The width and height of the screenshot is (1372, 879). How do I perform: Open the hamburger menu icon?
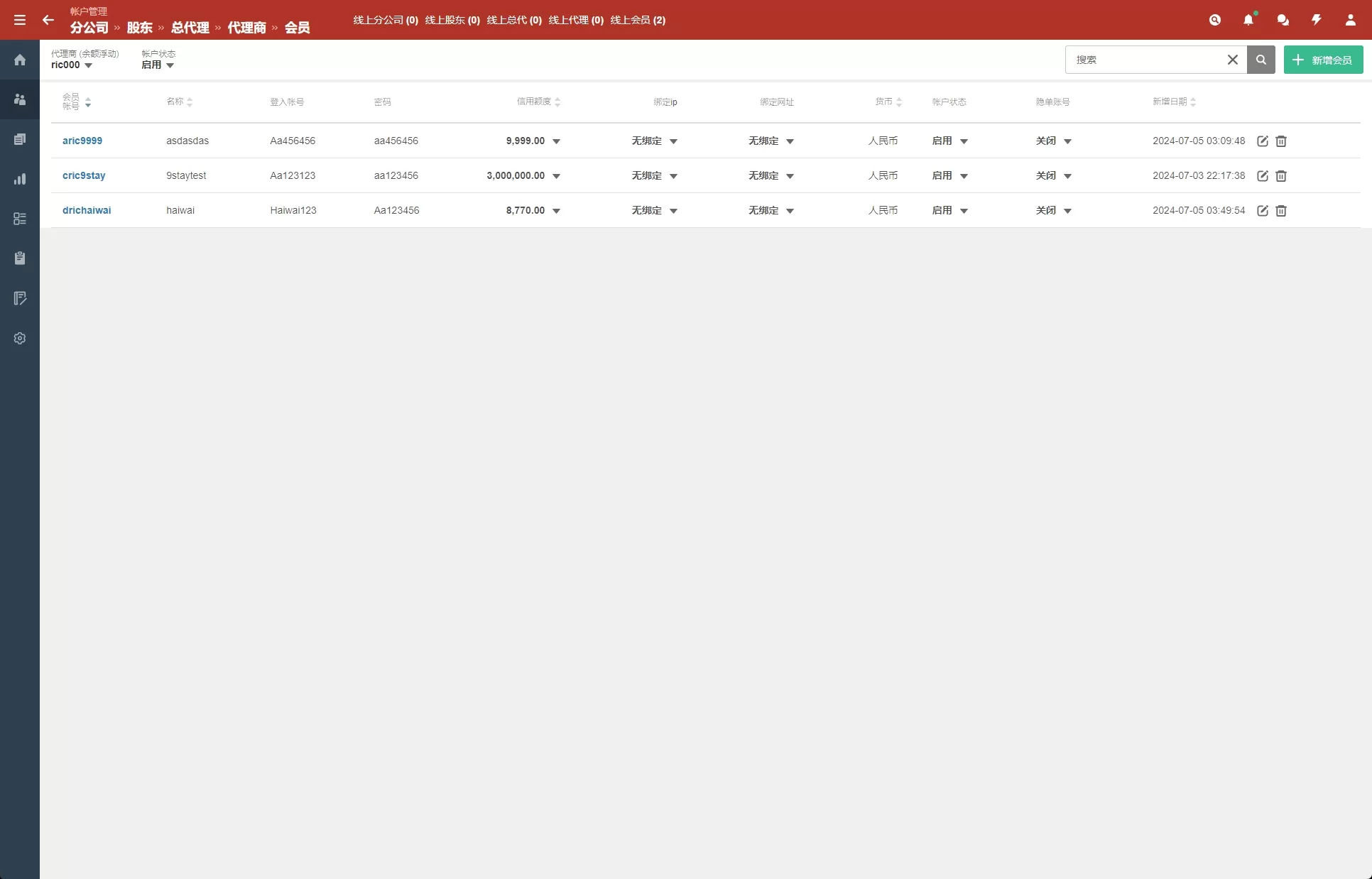pos(20,20)
